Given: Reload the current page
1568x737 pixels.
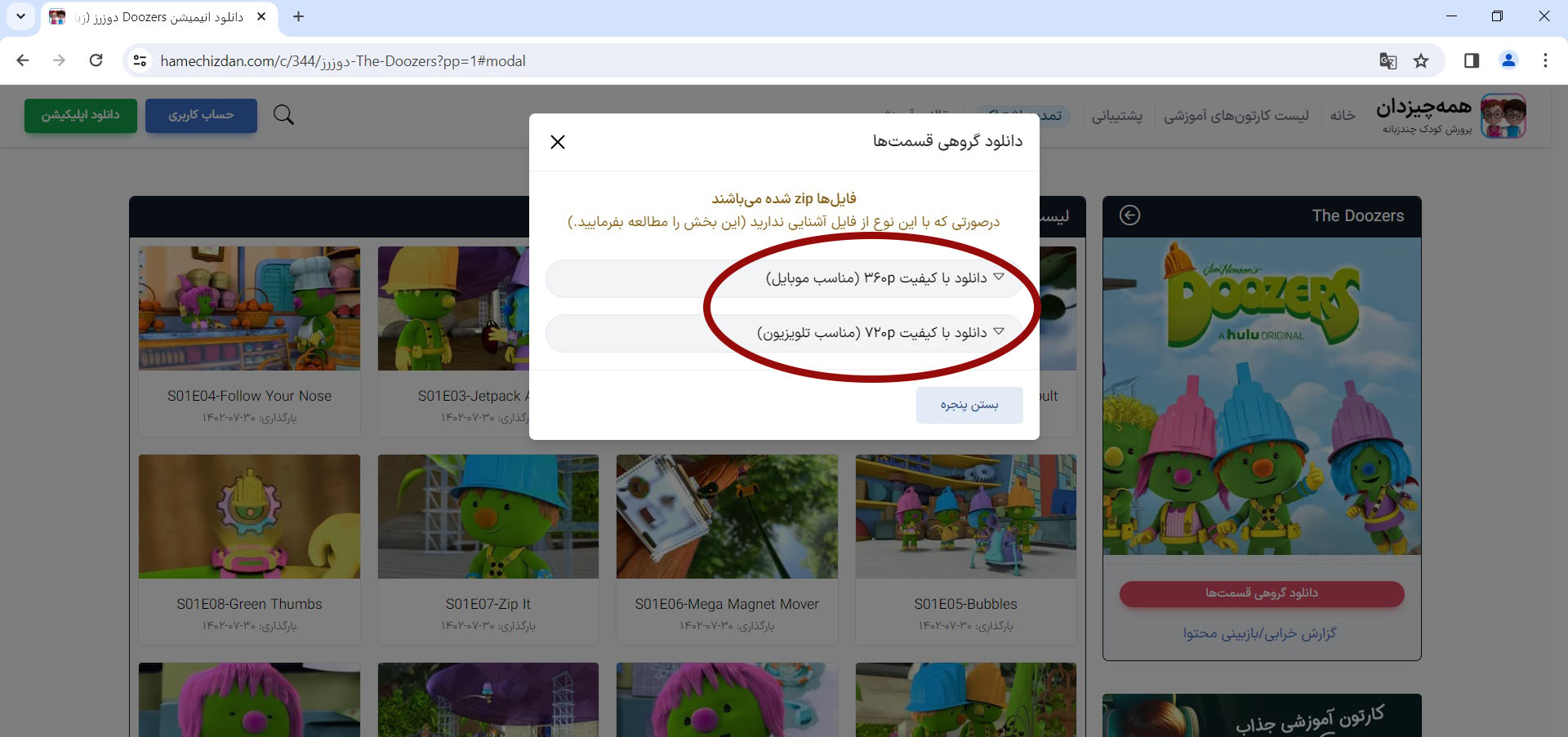Looking at the screenshot, I should (96, 60).
